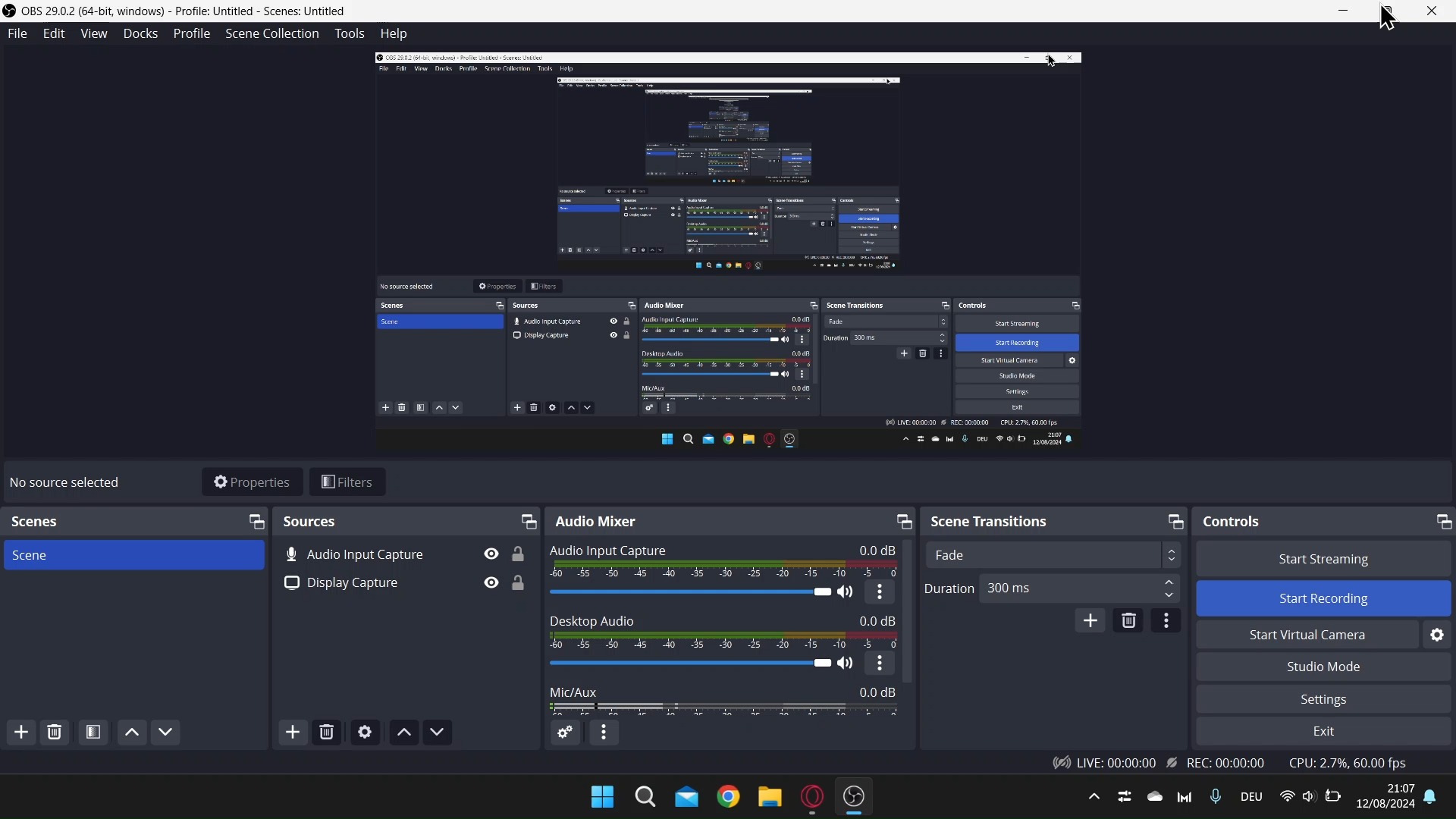1456x819 pixels.
Task: Open source properties gear icon
Action: (366, 733)
